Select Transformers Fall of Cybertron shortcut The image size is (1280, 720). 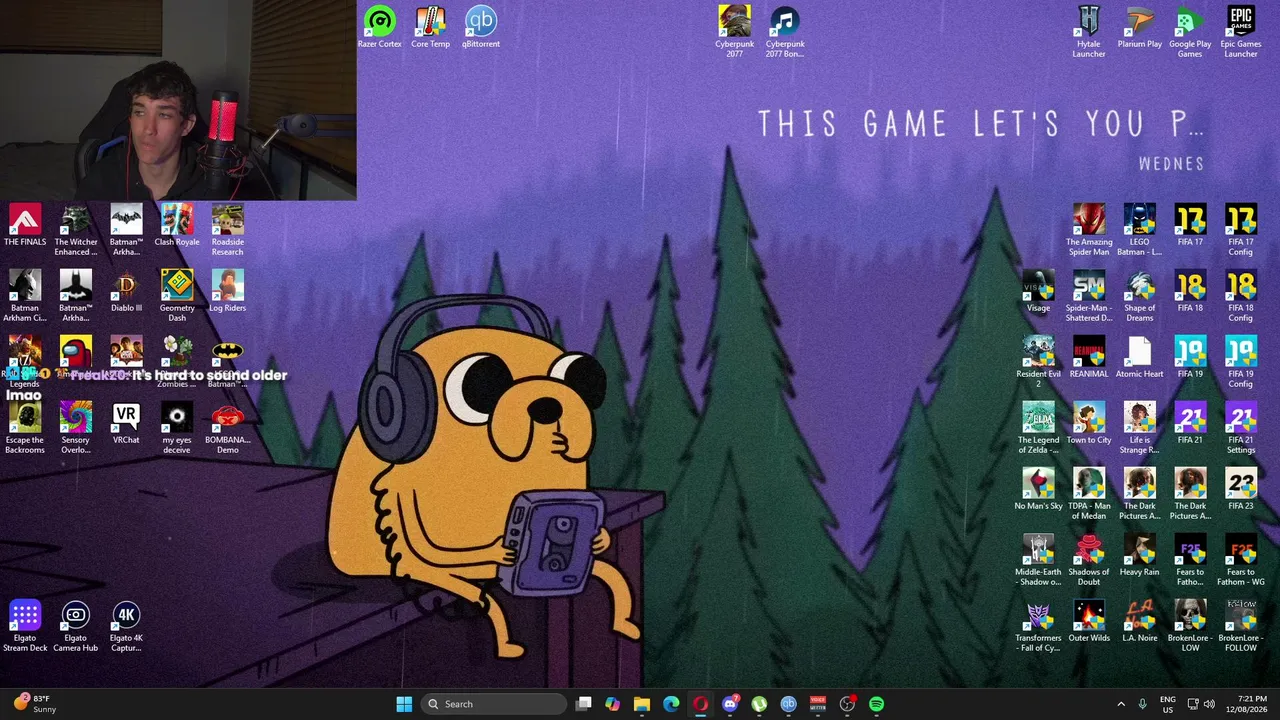click(x=1038, y=626)
